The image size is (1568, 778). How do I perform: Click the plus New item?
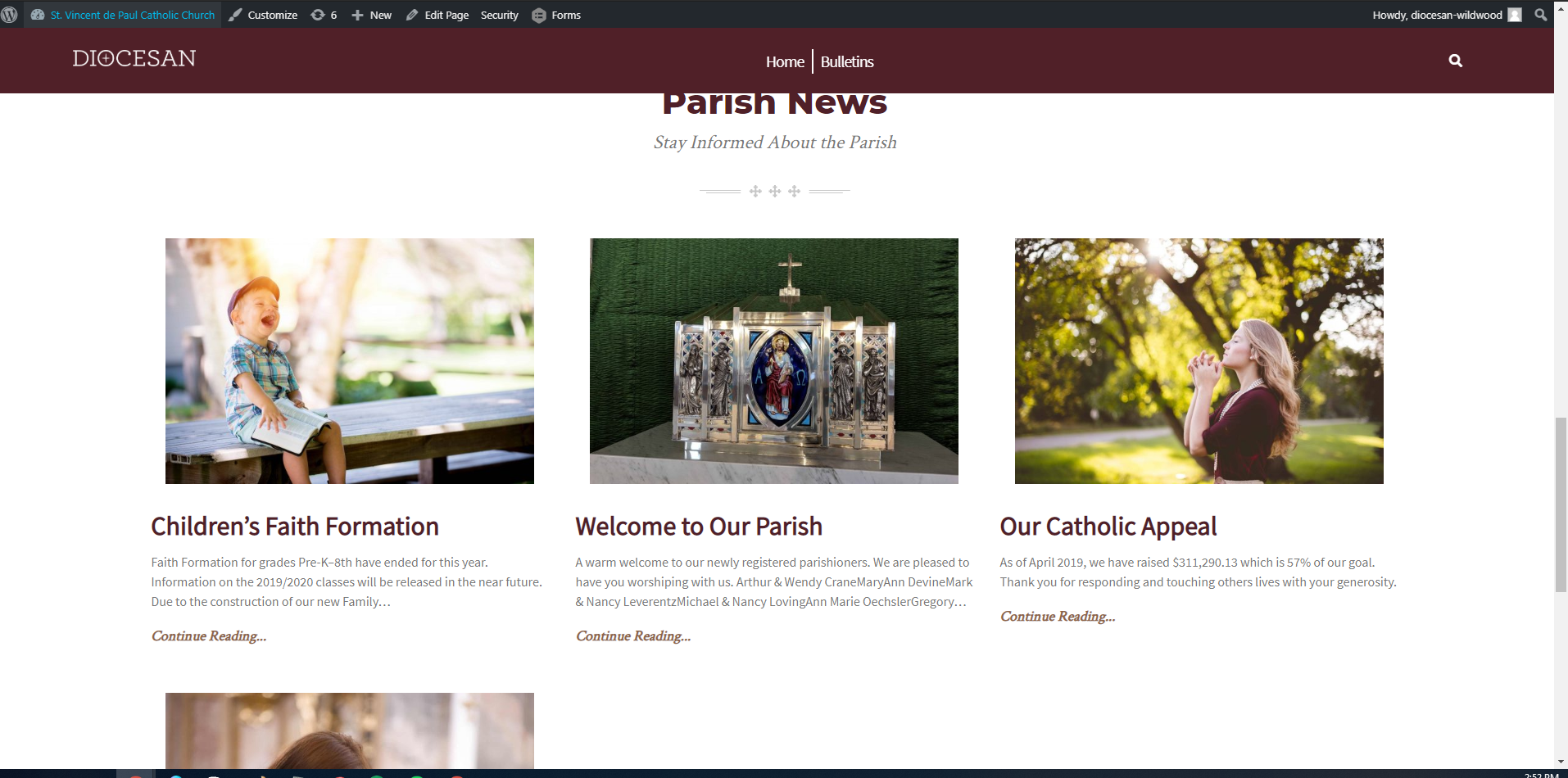[371, 15]
